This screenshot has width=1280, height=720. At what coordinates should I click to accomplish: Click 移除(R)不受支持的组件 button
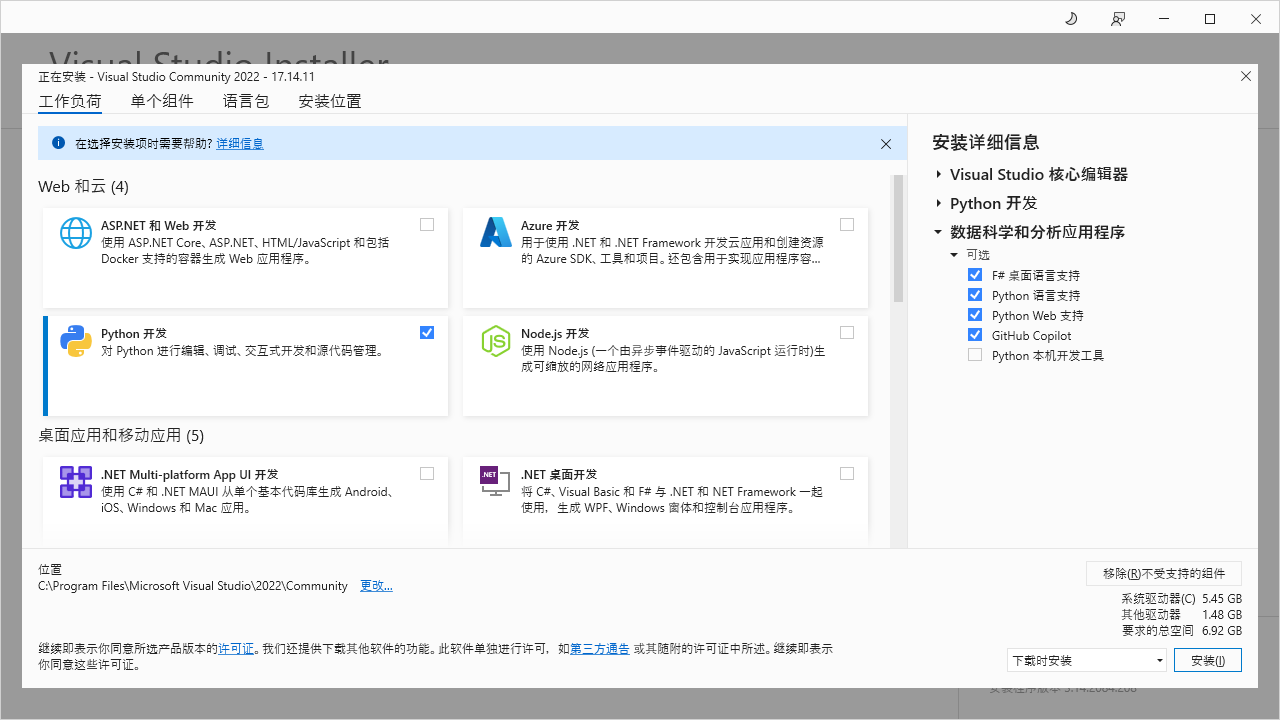click(1164, 573)
